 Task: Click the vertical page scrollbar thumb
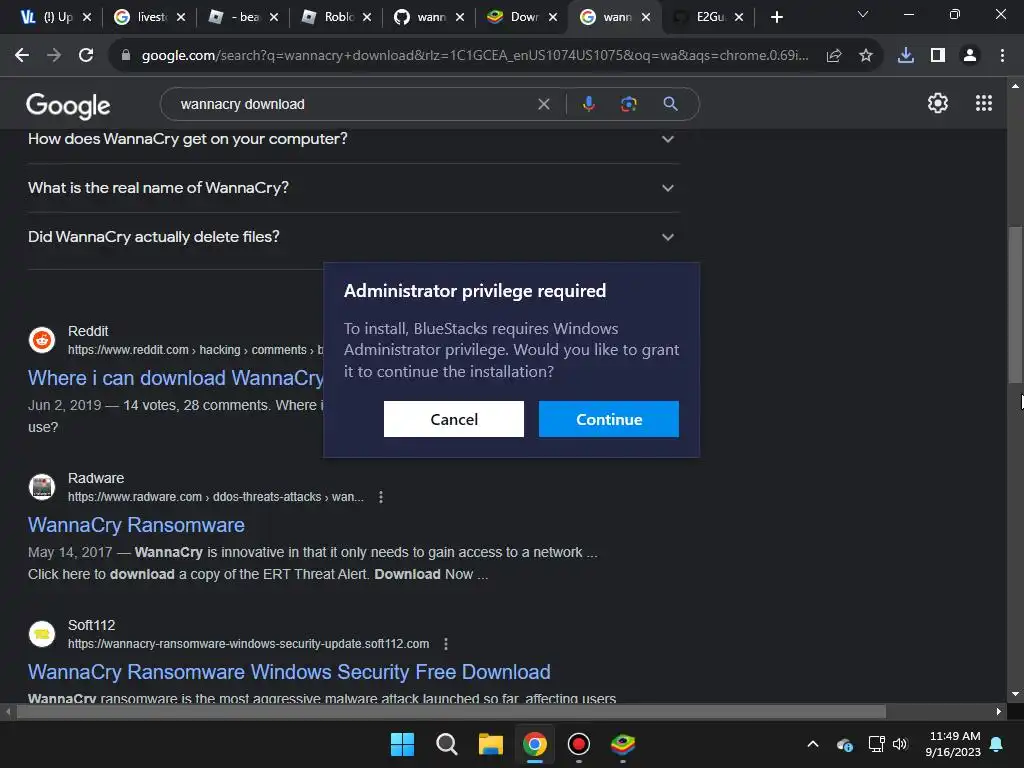(x=1015, y=304)
